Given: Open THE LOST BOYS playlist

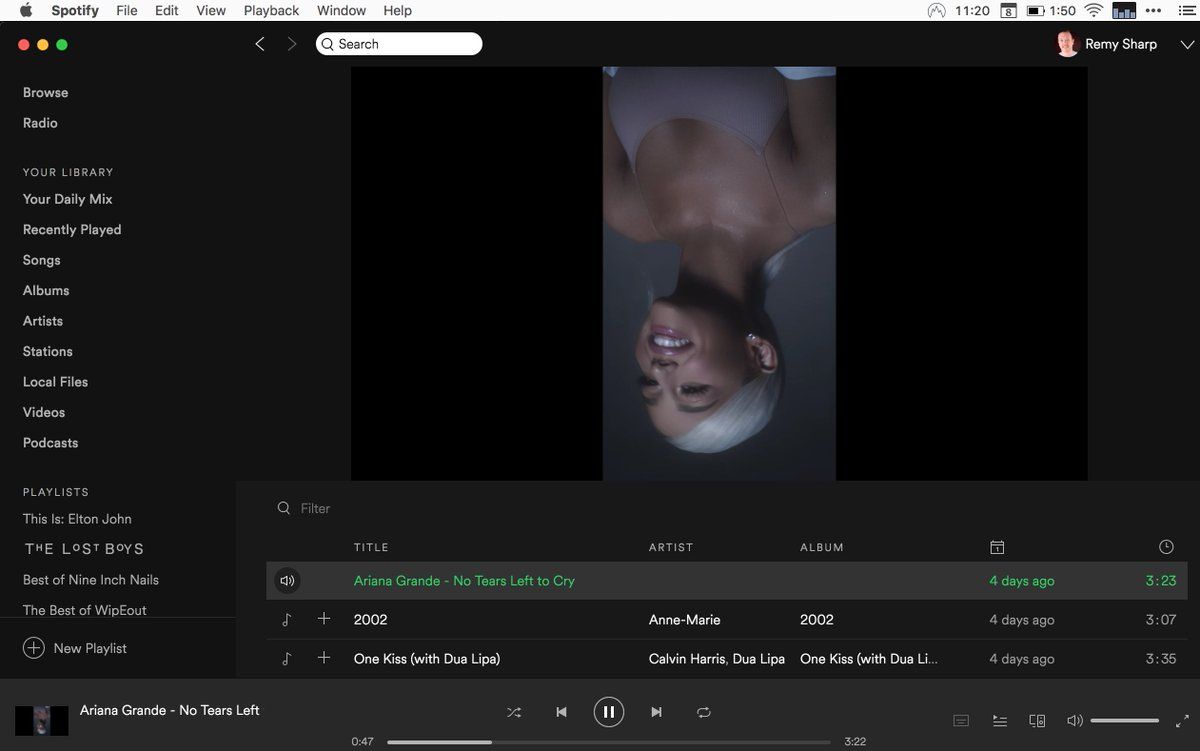Looking at the screenshot, I should pos(84,549).
